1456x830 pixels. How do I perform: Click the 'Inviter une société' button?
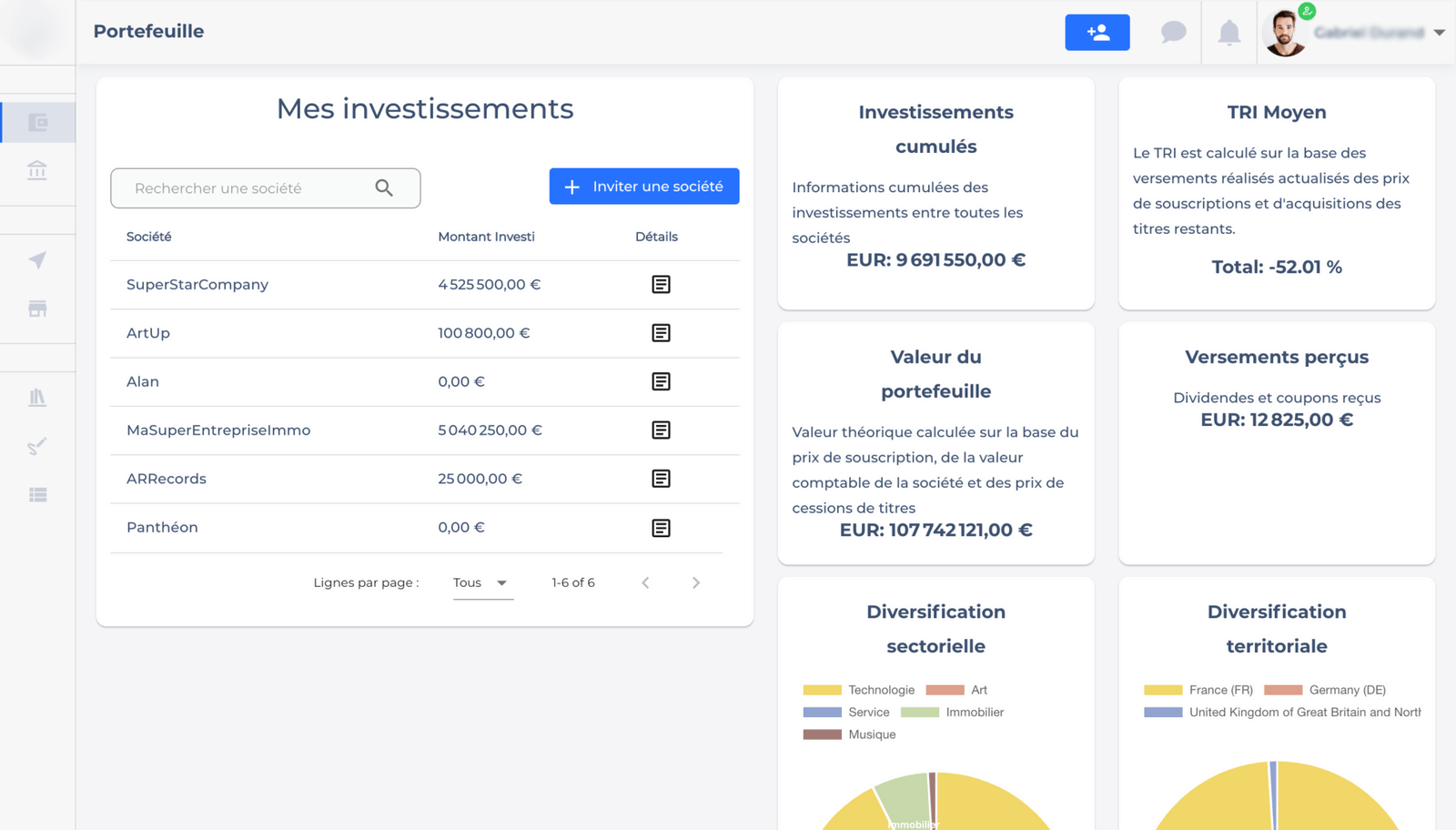coord(643,187)
